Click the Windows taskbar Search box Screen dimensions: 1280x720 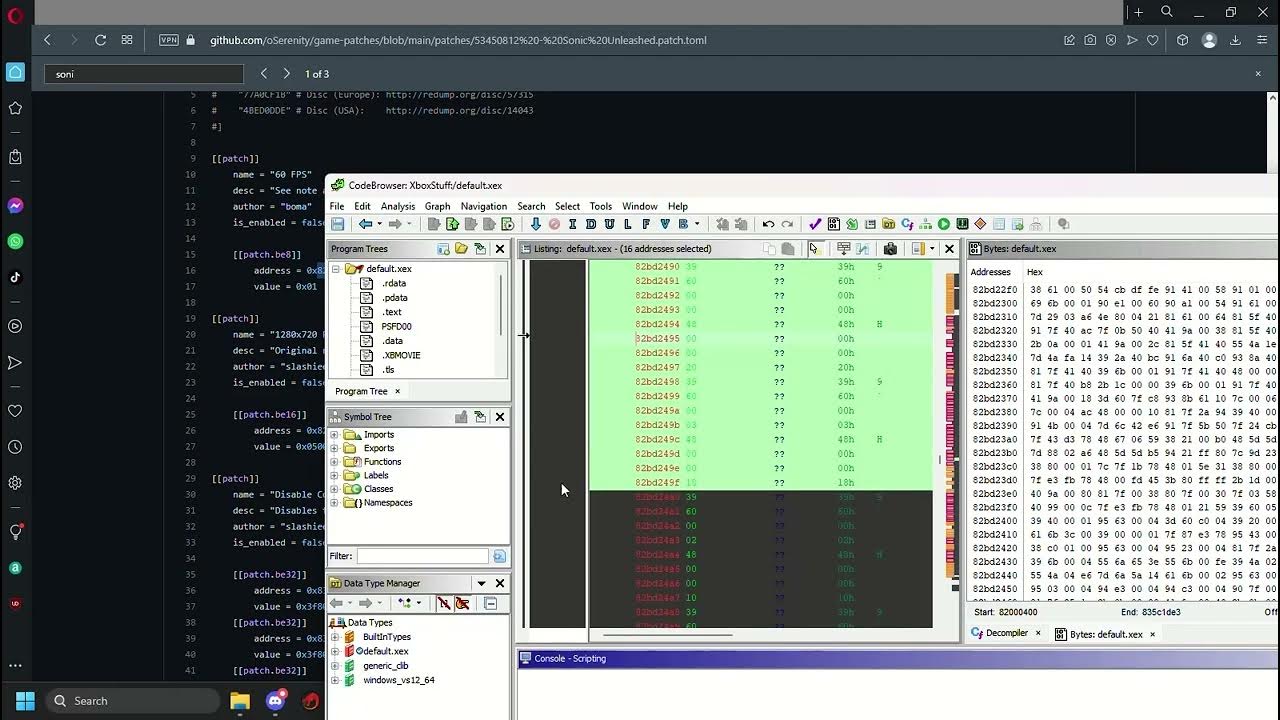point(132,701)
